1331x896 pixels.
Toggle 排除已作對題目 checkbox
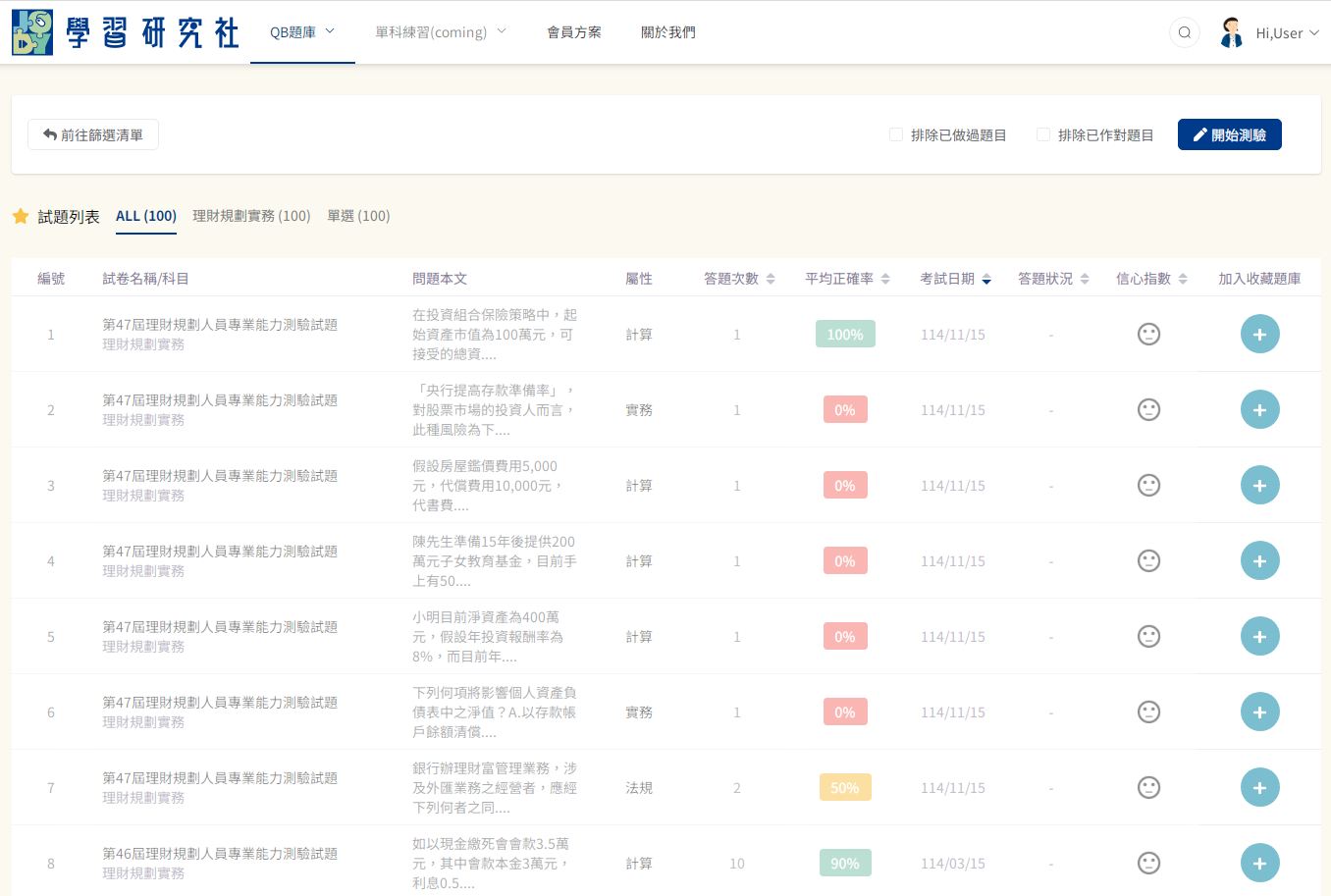pyautogui.click(x=1043, y=134)
